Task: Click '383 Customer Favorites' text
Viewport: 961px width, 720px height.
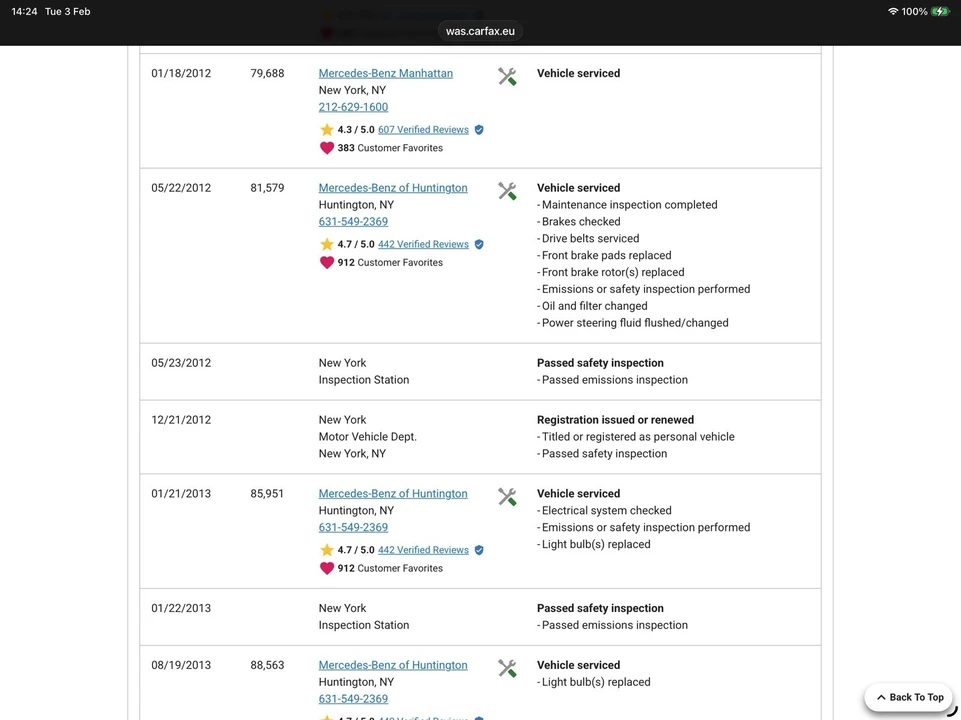Action: pyautogui.click(x=390, y=148)
